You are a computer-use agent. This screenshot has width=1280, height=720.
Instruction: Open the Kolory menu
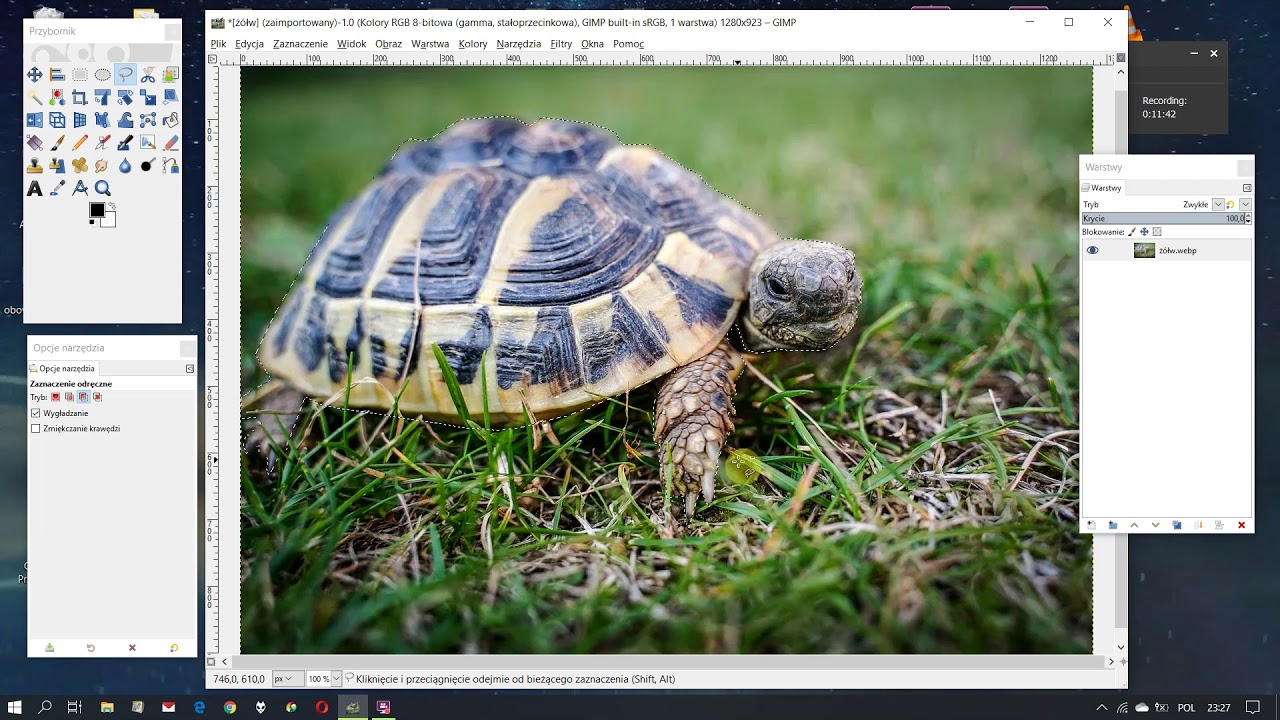coord(473,44)
